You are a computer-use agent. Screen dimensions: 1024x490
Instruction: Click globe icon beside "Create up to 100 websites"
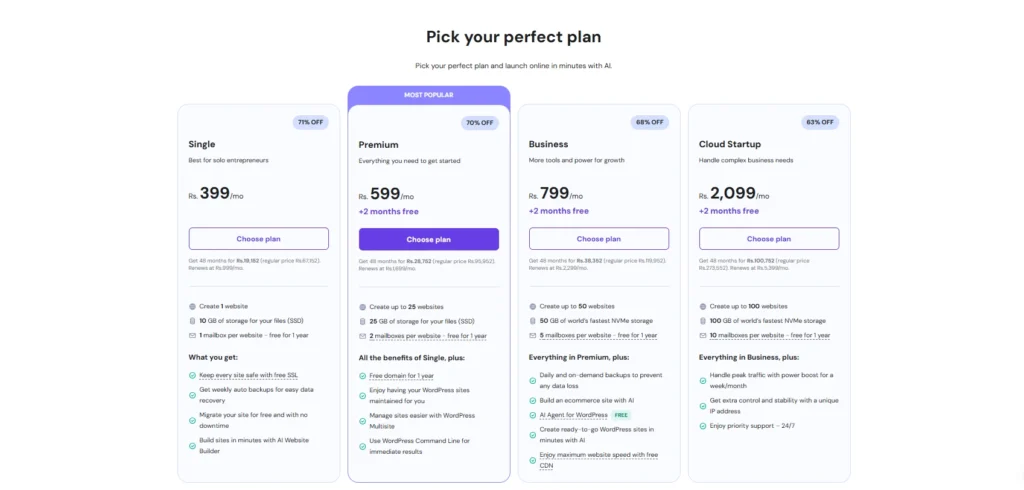[702, 306]
